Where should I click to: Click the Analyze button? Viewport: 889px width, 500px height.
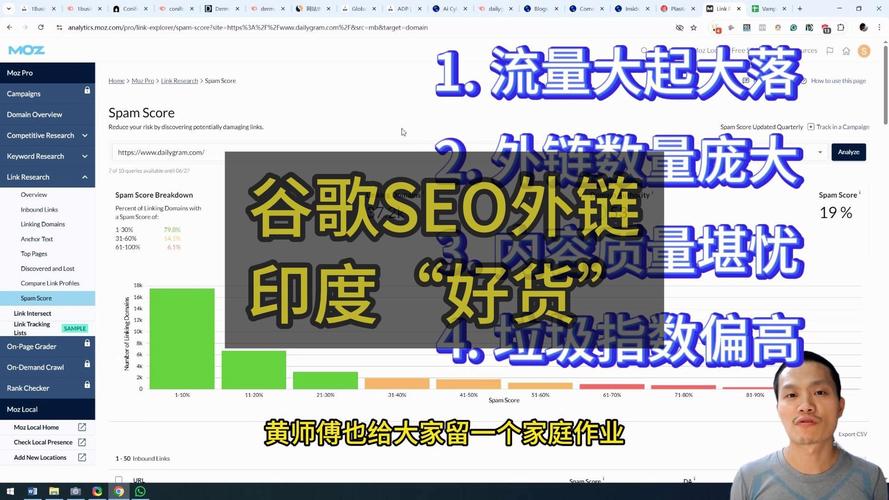tap(848, 152)
